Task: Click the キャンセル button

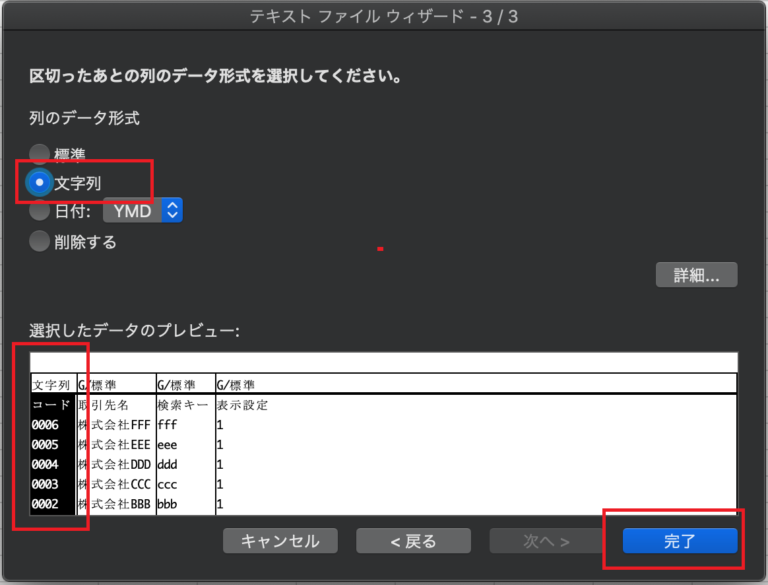Action: click(280, 541)
